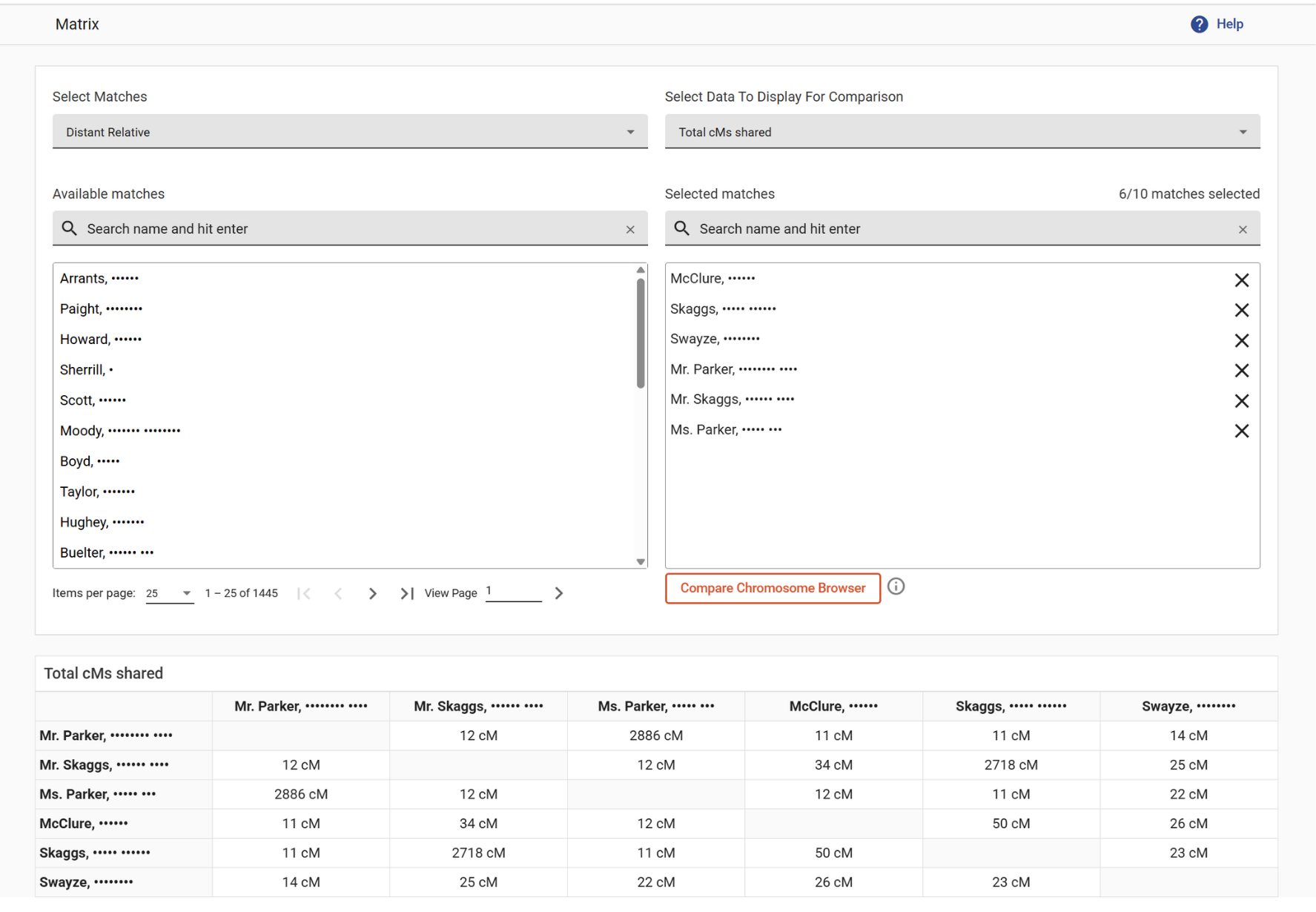Viewport: 1316px width, 912px height.
Task: Click the Help link
Action: (x=1229, y=24)
